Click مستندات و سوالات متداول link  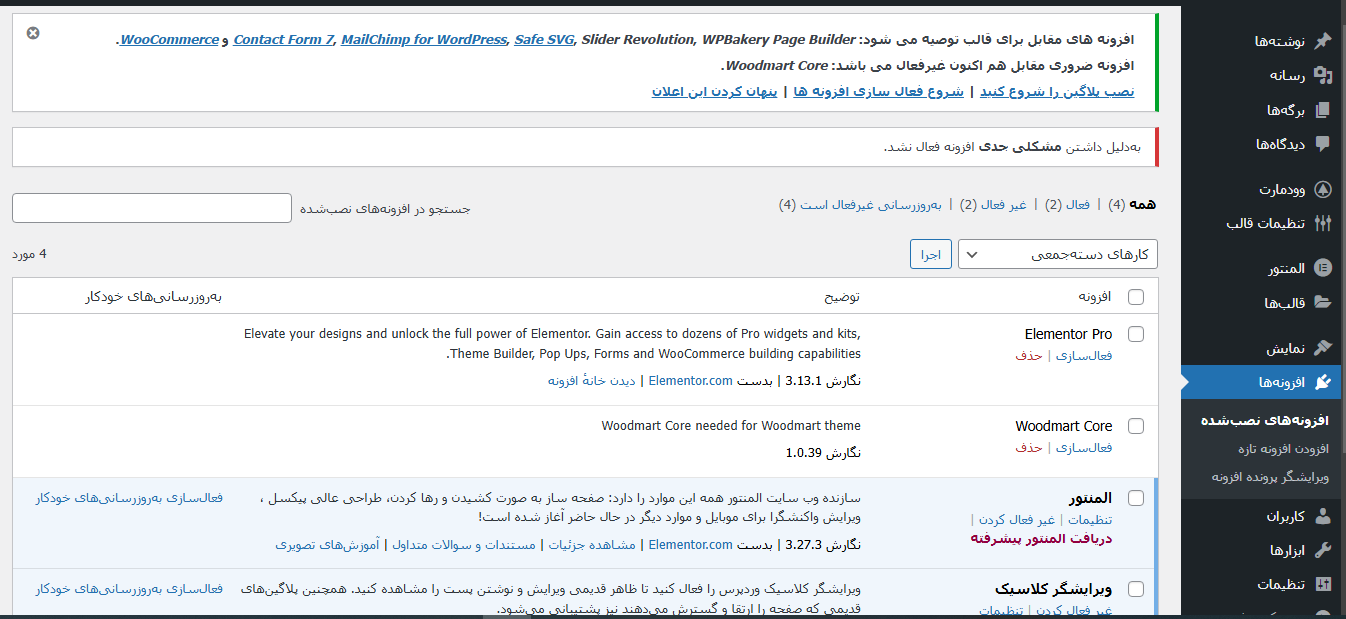click(x=462, y=544)
